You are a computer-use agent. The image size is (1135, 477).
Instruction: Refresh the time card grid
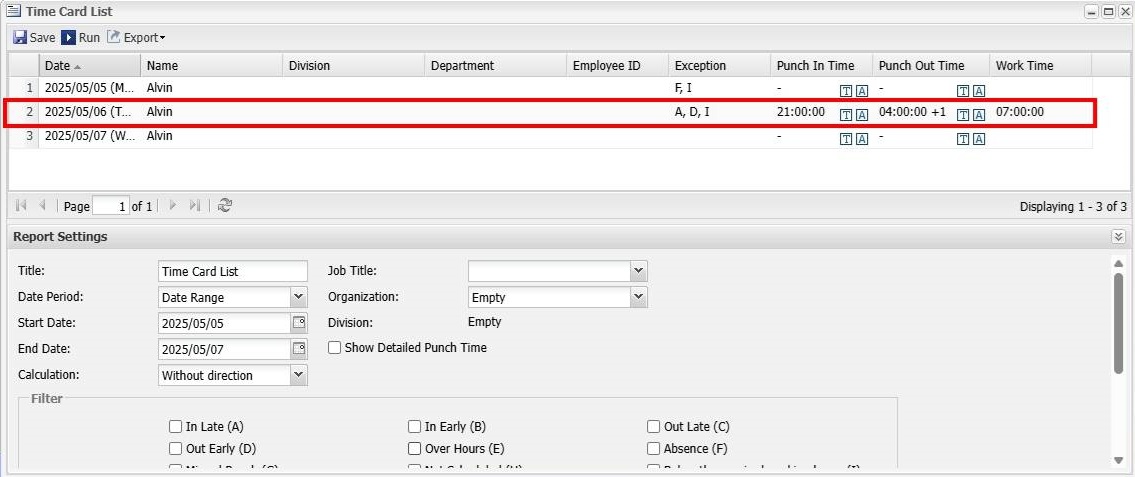coord(224,206)
